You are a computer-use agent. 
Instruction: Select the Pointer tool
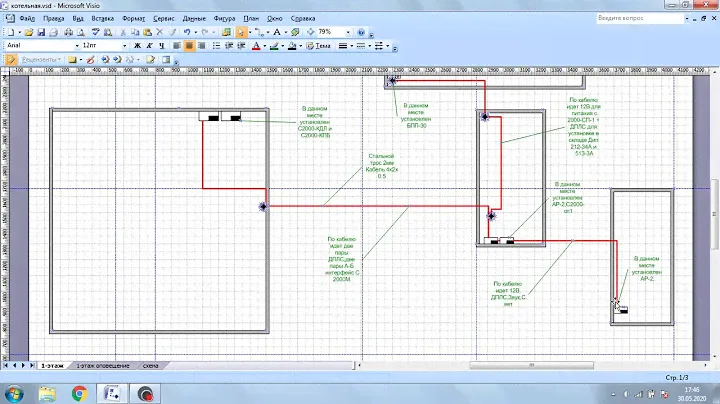(x=243, y=32)
